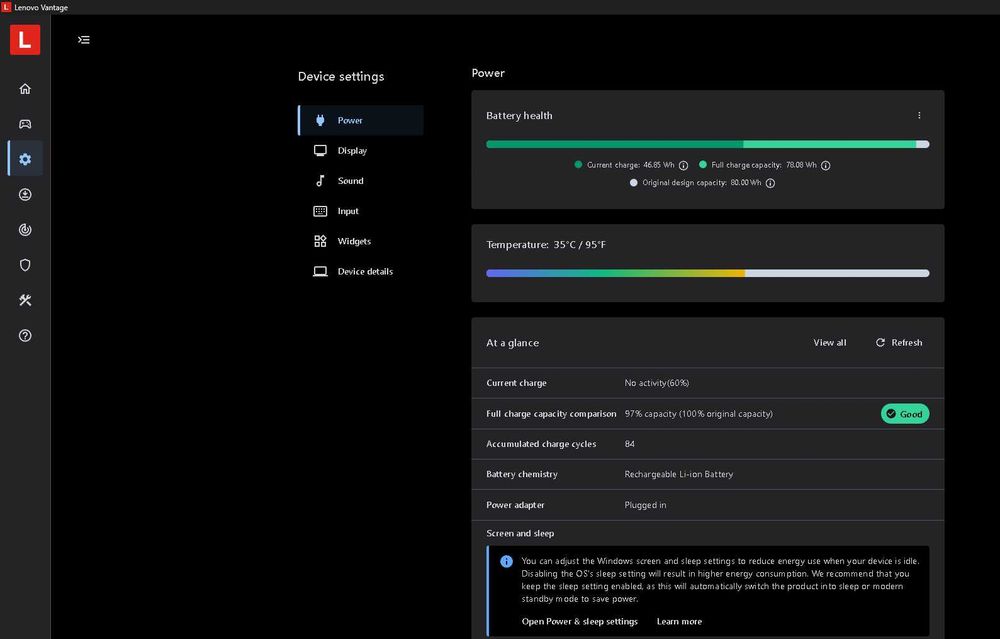Click the blue info icon in sleep notice

pos(506,561)
